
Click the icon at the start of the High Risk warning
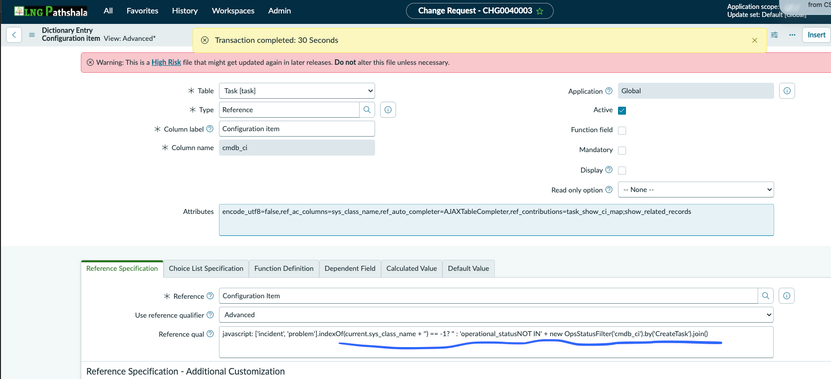[x=90, y=62]
